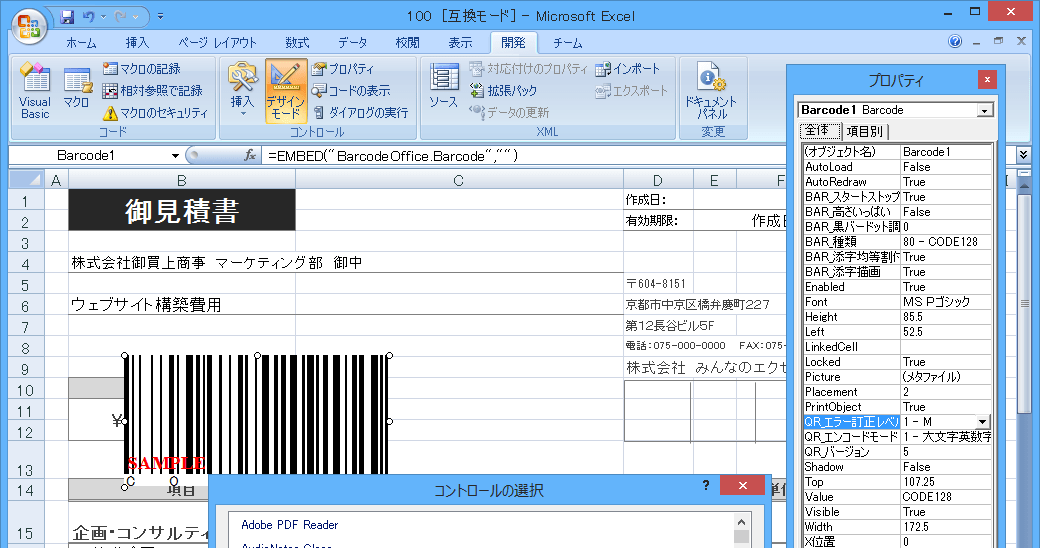
Task: Open QR error correction level dropdown
Action: [x=982, y=422]
